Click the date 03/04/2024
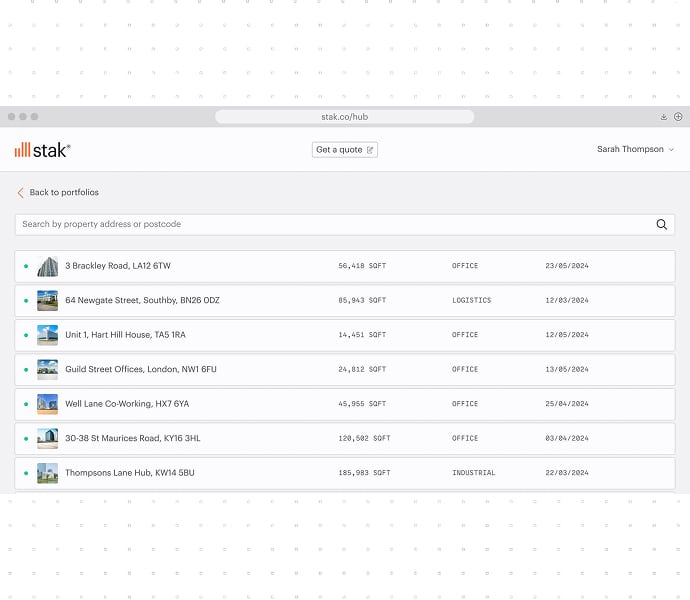Screen dimensions: 690x600 [567, 438]
